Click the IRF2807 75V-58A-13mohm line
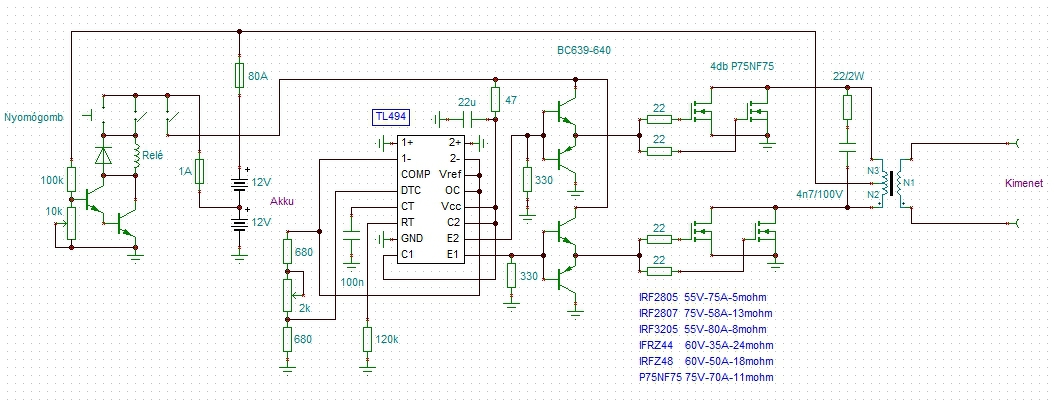The width and height of the screenshot is (1054, 403). coord(705,313)
